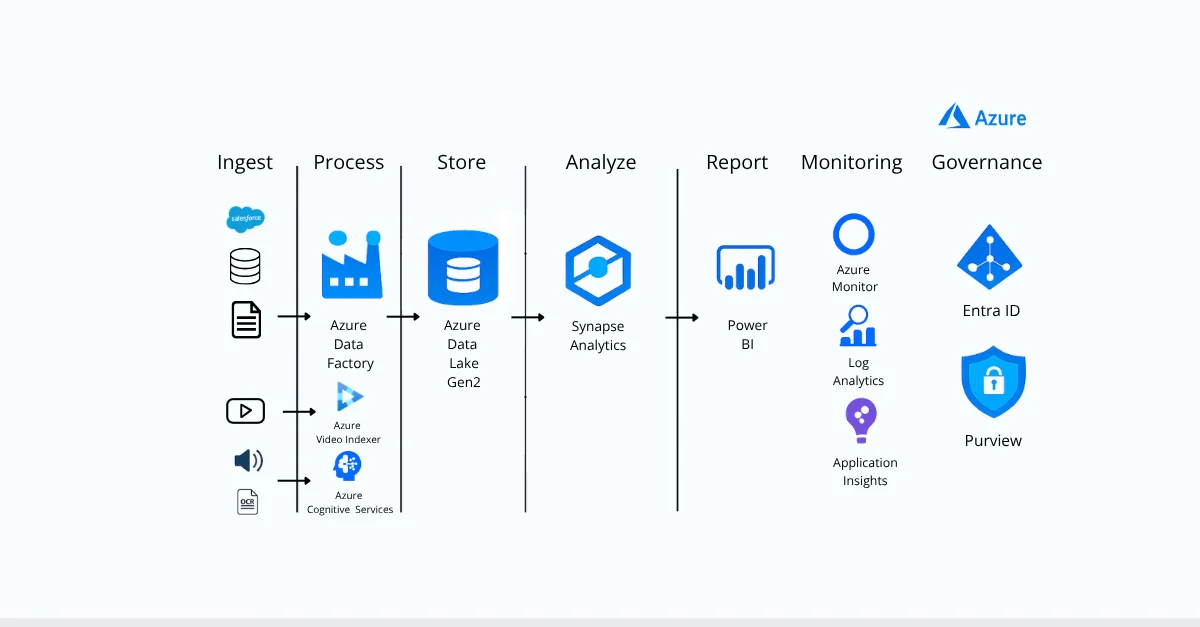The width and height of the screenshot is (1200, 627).
Task: Select the Azure Data Lake Gen2 icon
Action: pos(463,268)
